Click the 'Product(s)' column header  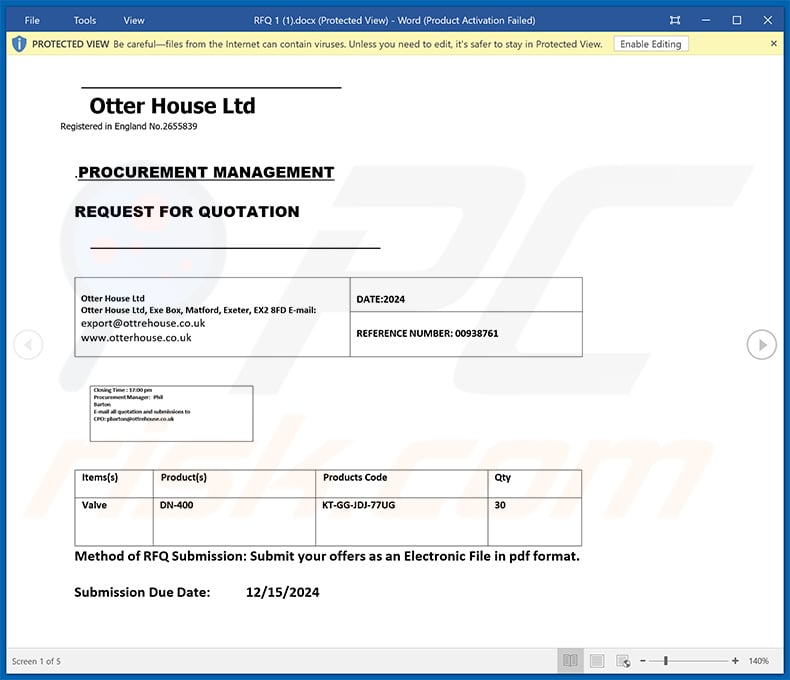click(x=234, y=484)
